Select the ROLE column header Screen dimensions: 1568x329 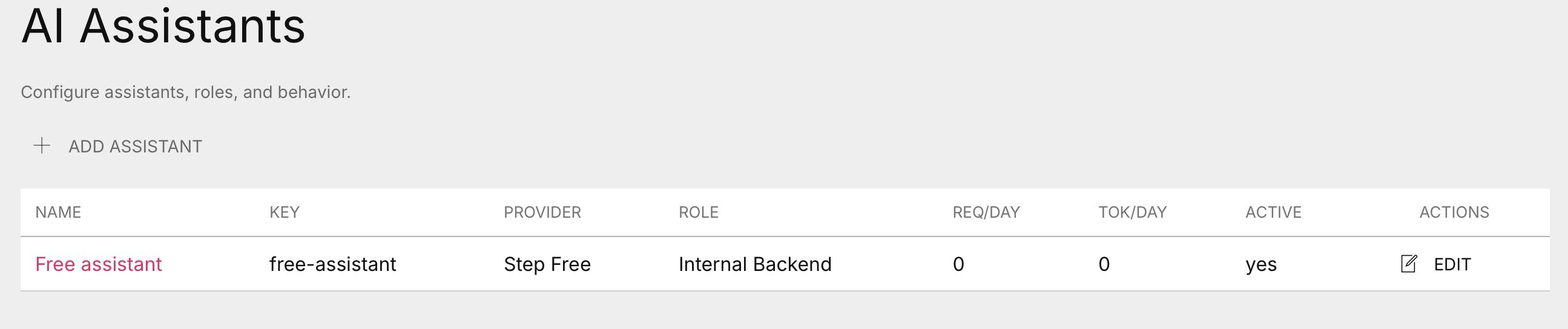click(698, 212)
